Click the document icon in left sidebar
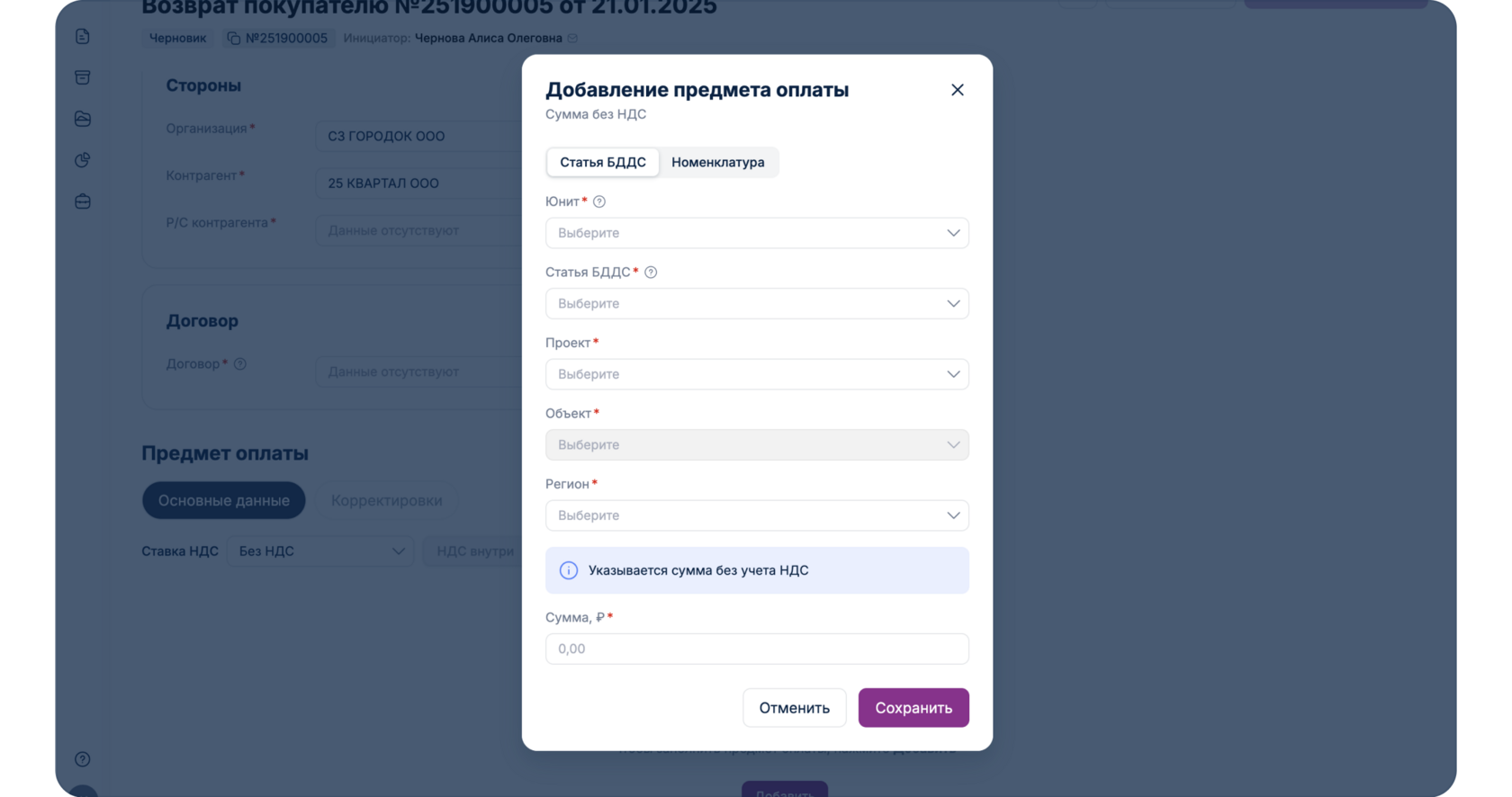The height and width of the screenshot is (797, 1512). pyautogui.click(x=83, y=37)
